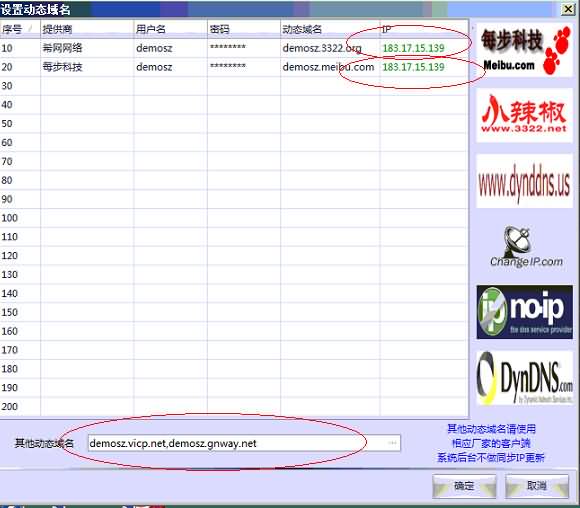Click the 取消 cancel button
Screen dimensions: 580x508
pyautogui.click(x=537, y=486)
